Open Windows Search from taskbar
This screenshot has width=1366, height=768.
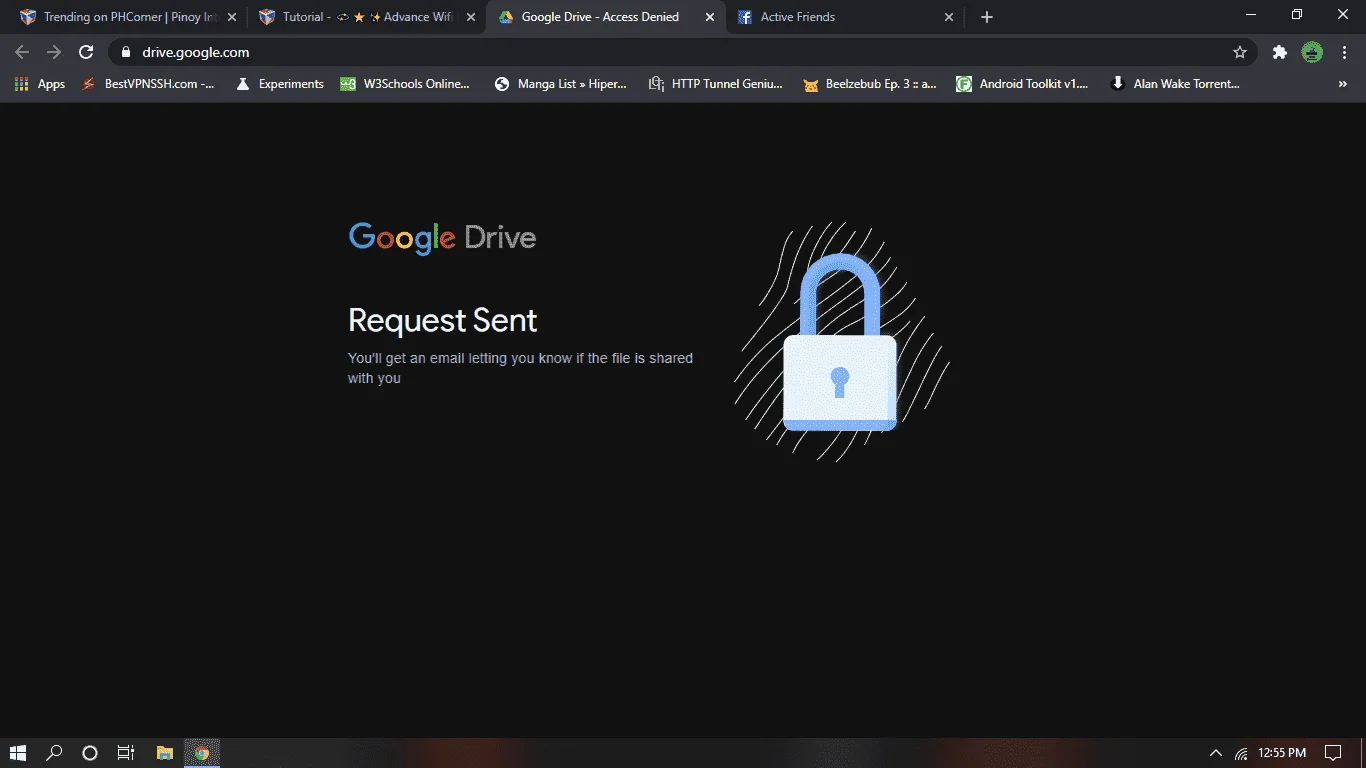[x=54, y=753]
